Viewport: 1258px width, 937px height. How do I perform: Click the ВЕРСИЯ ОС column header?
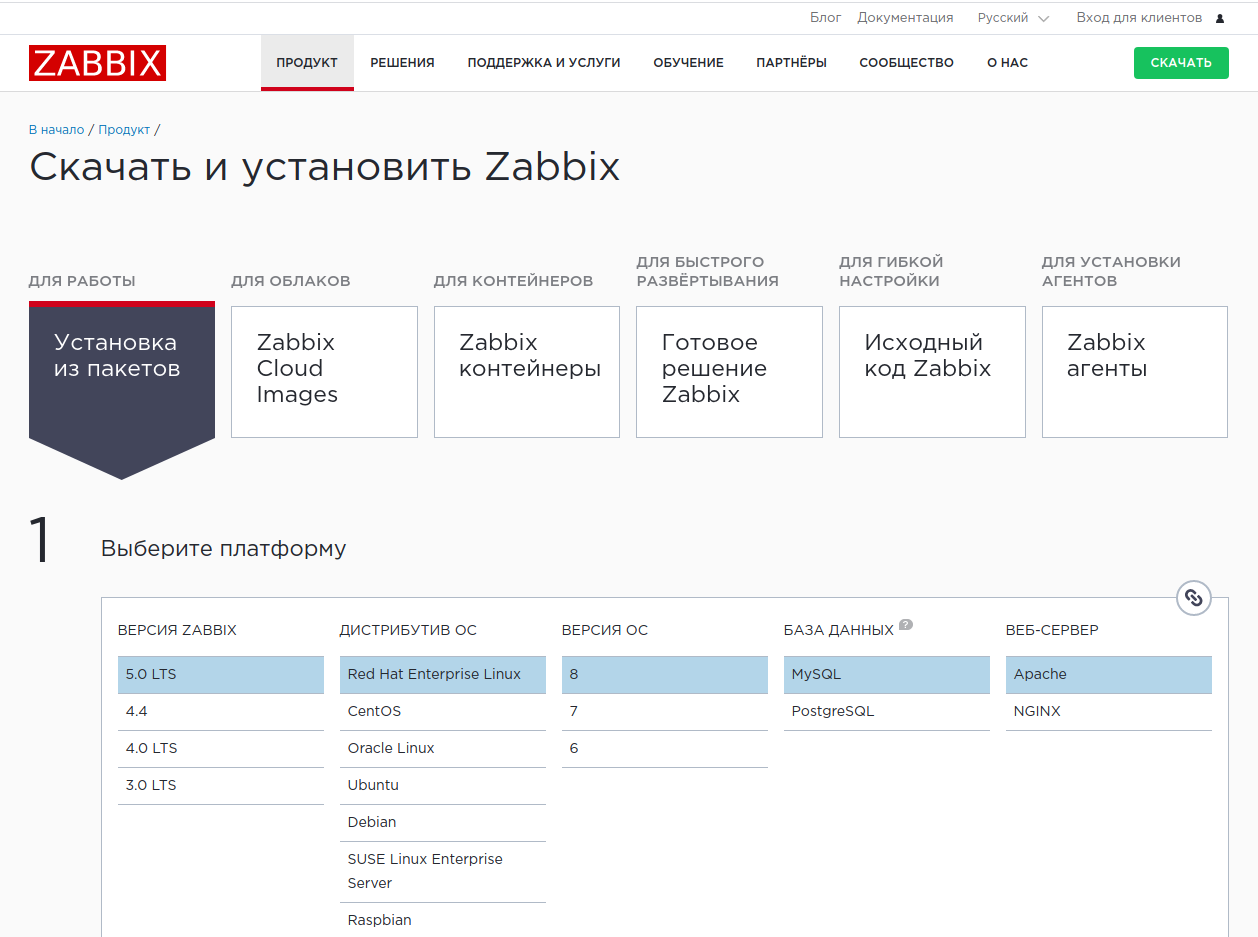(605, 630)
